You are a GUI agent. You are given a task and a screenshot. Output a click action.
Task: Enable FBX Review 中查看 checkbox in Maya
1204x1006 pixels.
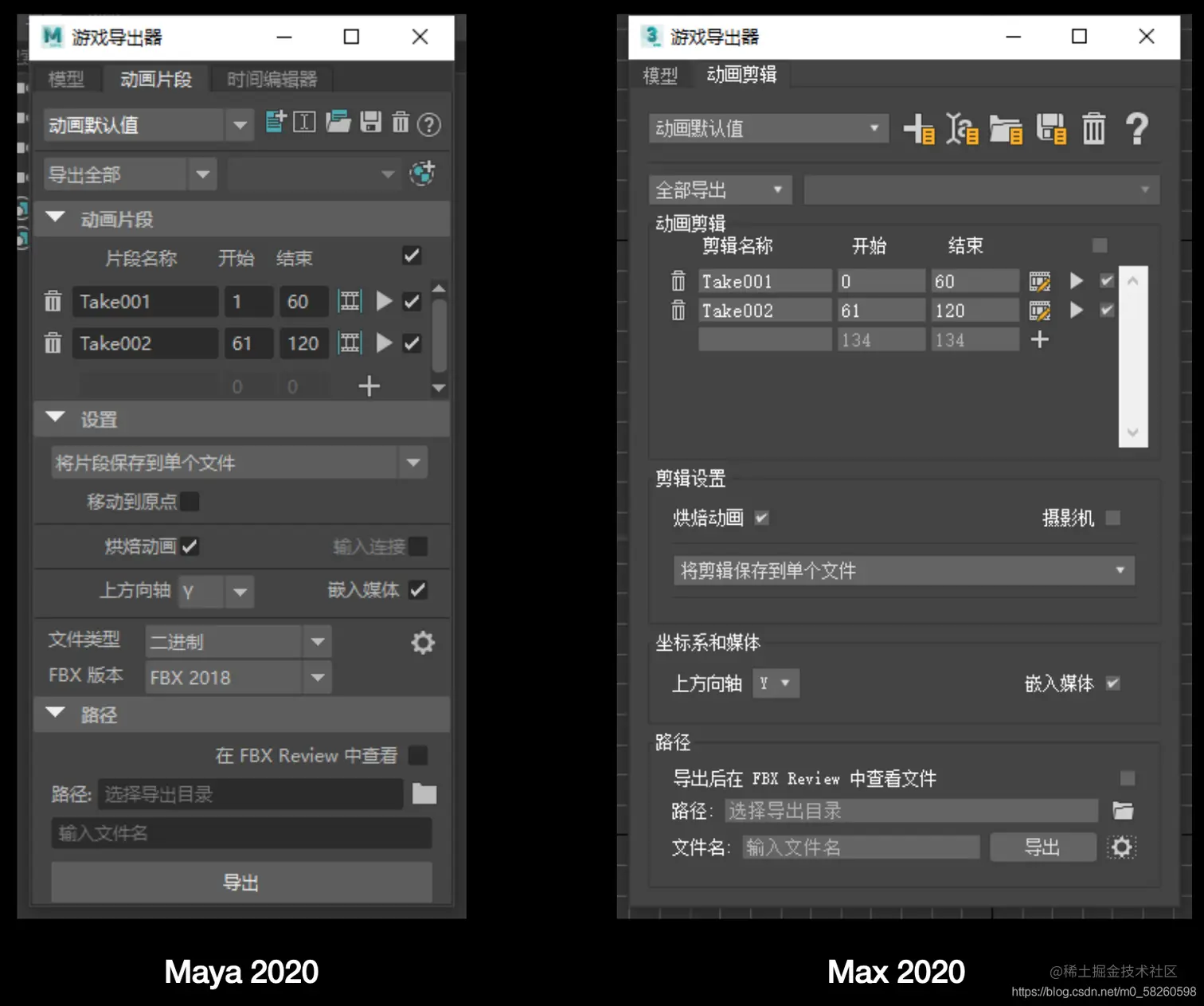[417, 755]
